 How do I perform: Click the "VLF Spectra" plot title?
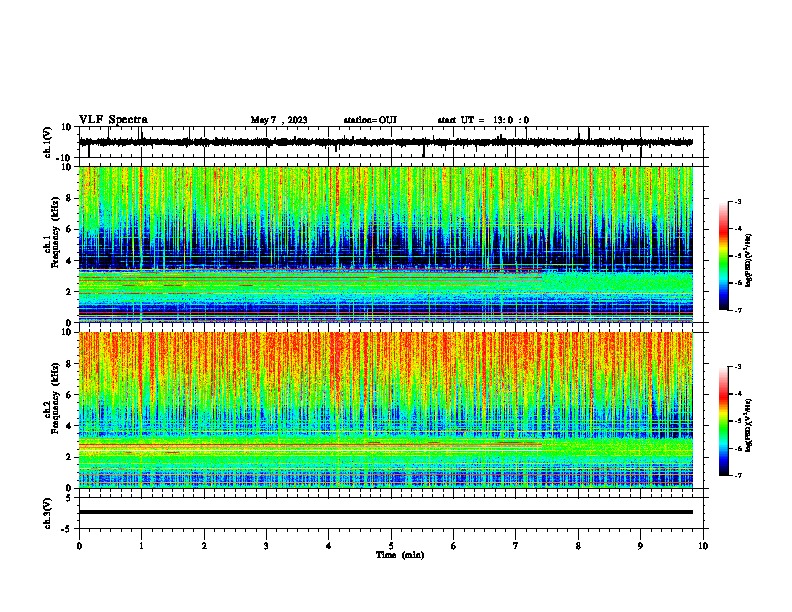113,120
